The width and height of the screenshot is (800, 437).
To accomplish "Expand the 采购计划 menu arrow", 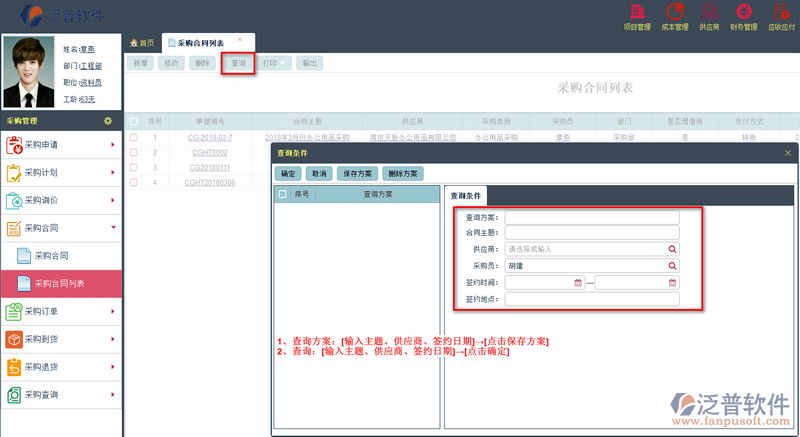I will pyautogui.click(x=113, y=173).
